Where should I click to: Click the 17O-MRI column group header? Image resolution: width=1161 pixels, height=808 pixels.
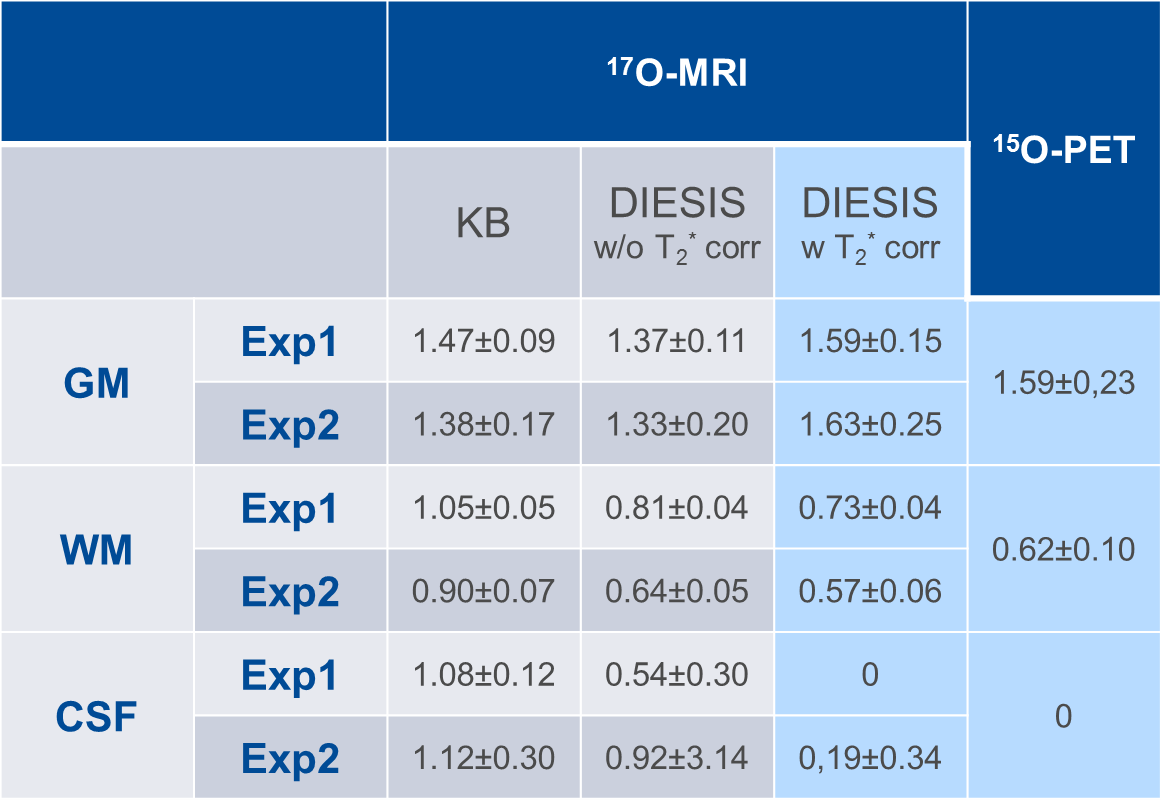pos(678,74)
